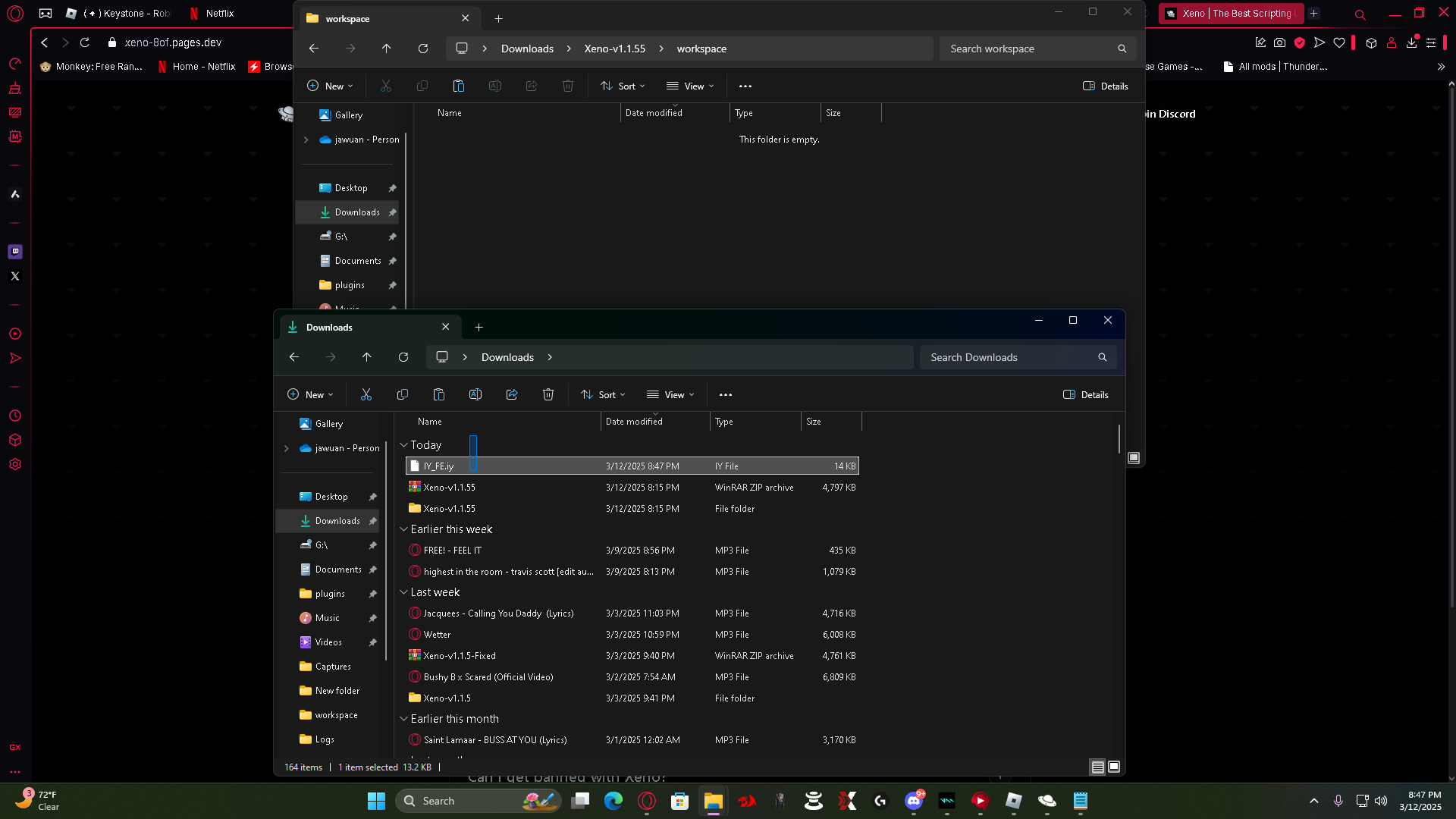The height and width of the screenshot is (819, 1456).
Task: Click search icon in Opera GX tab bar
Action: coord(1360,14)
